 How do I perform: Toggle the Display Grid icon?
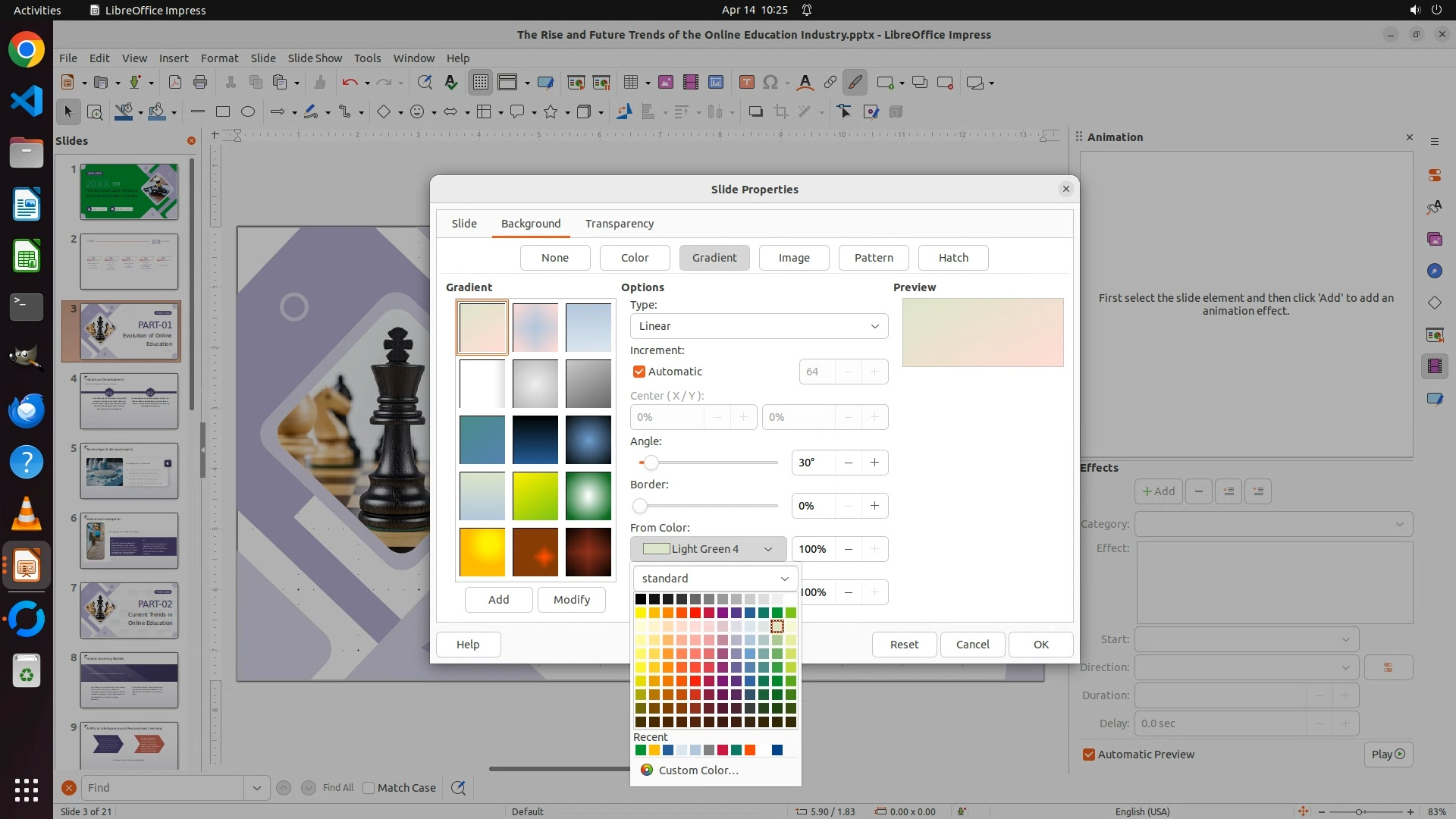tap(481, 83)
